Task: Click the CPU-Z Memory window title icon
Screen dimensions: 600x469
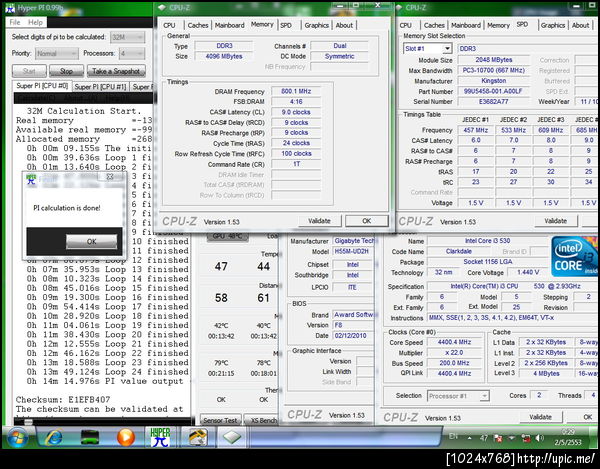Action: [x=162, y=7]
